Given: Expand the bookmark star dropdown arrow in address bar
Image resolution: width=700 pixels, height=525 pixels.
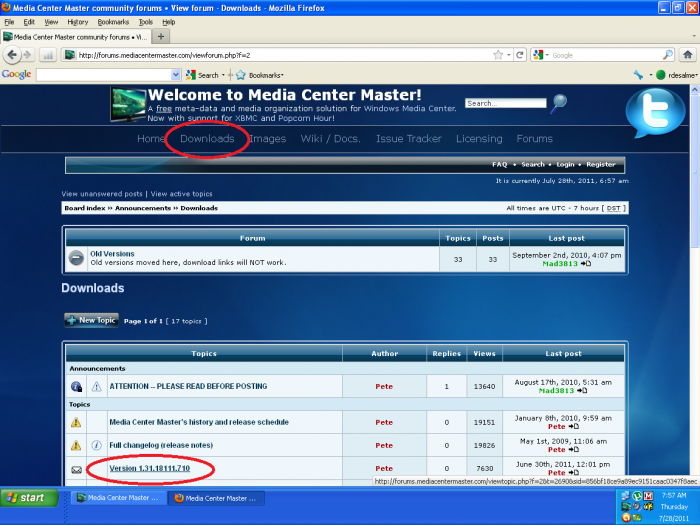Looking at the screenshot, I should click(x=508, y=55).
